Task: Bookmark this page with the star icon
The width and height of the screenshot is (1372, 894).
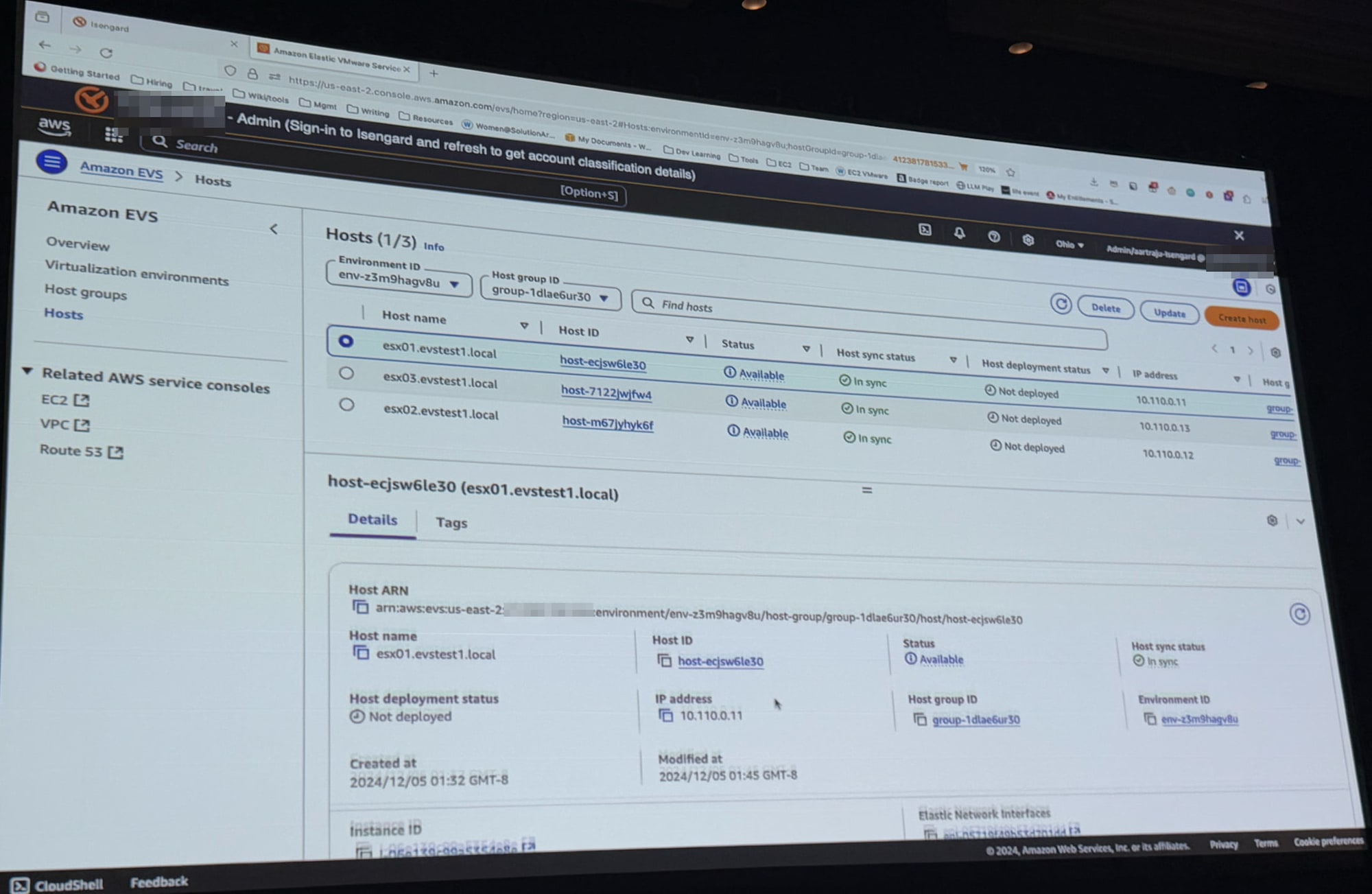Action: click(1010, 172)
